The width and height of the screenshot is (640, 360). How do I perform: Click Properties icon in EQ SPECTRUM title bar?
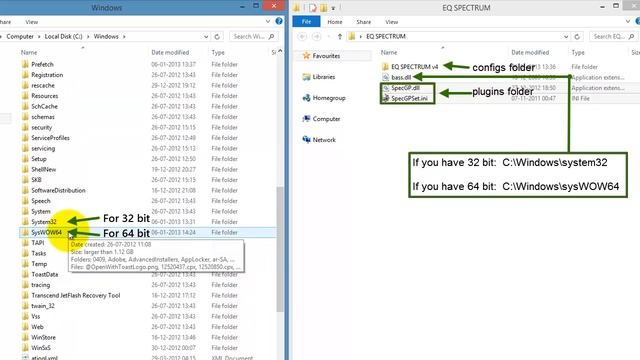coord(313,7)
